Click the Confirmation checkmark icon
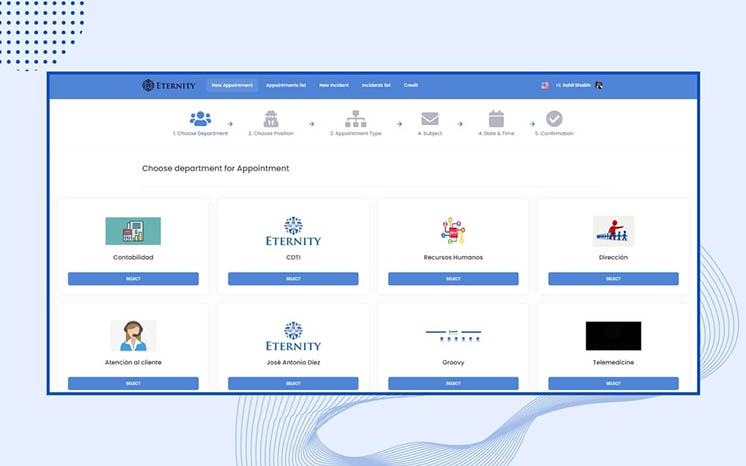The image size is (746, 466). coord(554,119)
